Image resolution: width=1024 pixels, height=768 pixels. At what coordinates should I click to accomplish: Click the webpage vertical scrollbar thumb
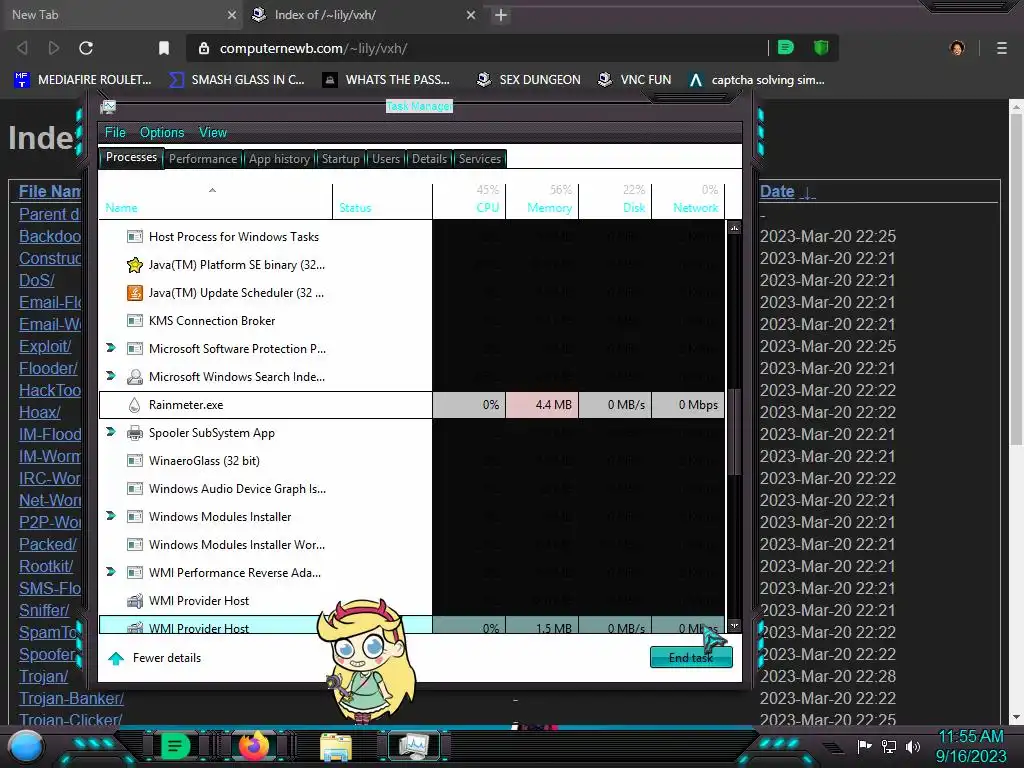click(1016, 281)
